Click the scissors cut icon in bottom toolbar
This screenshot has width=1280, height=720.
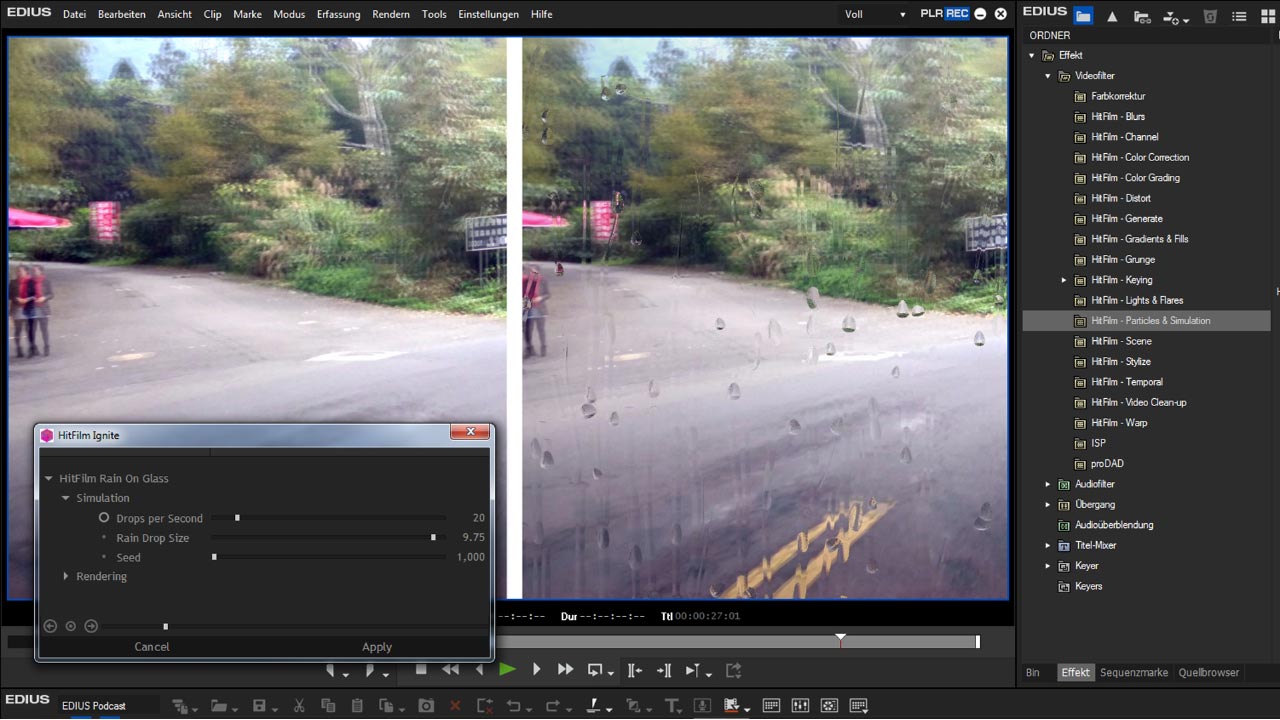click(x=298, y=706)
